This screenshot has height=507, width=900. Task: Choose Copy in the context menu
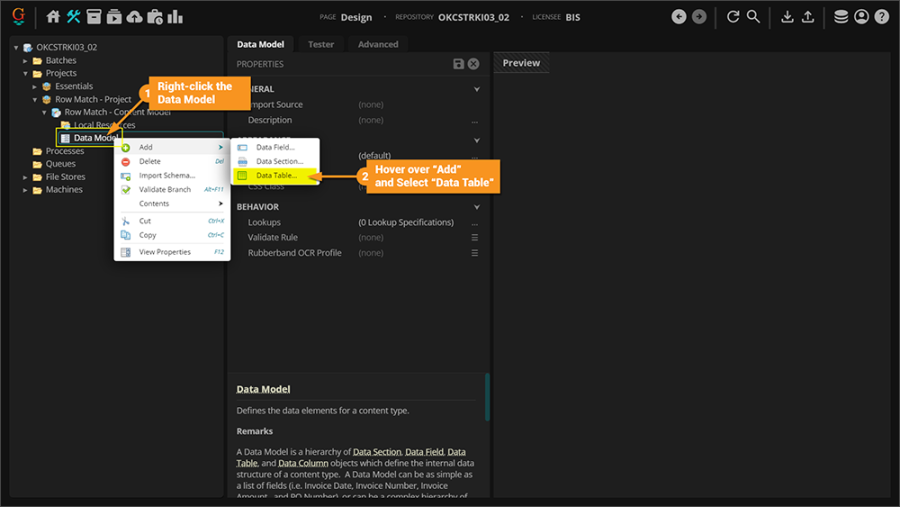[x=172, y=235]
